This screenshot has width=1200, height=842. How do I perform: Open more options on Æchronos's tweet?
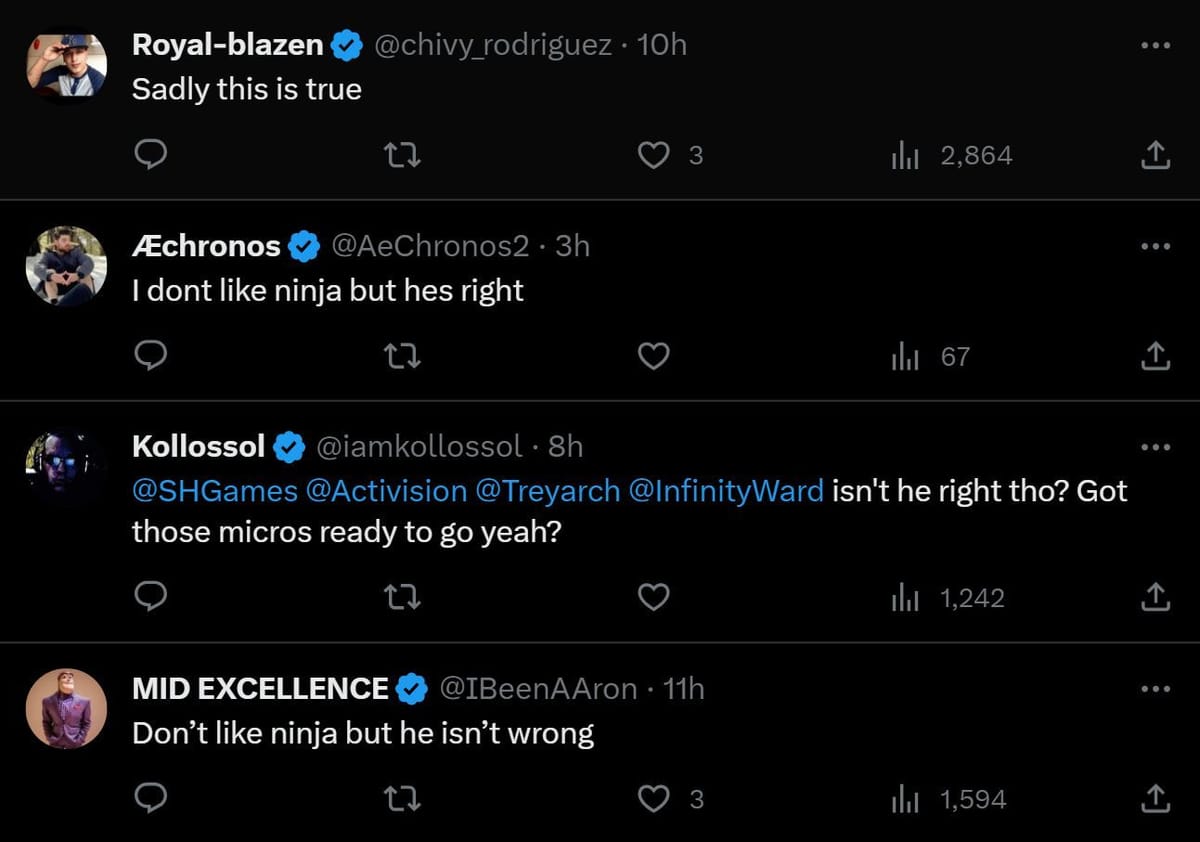pos(1154,246)
